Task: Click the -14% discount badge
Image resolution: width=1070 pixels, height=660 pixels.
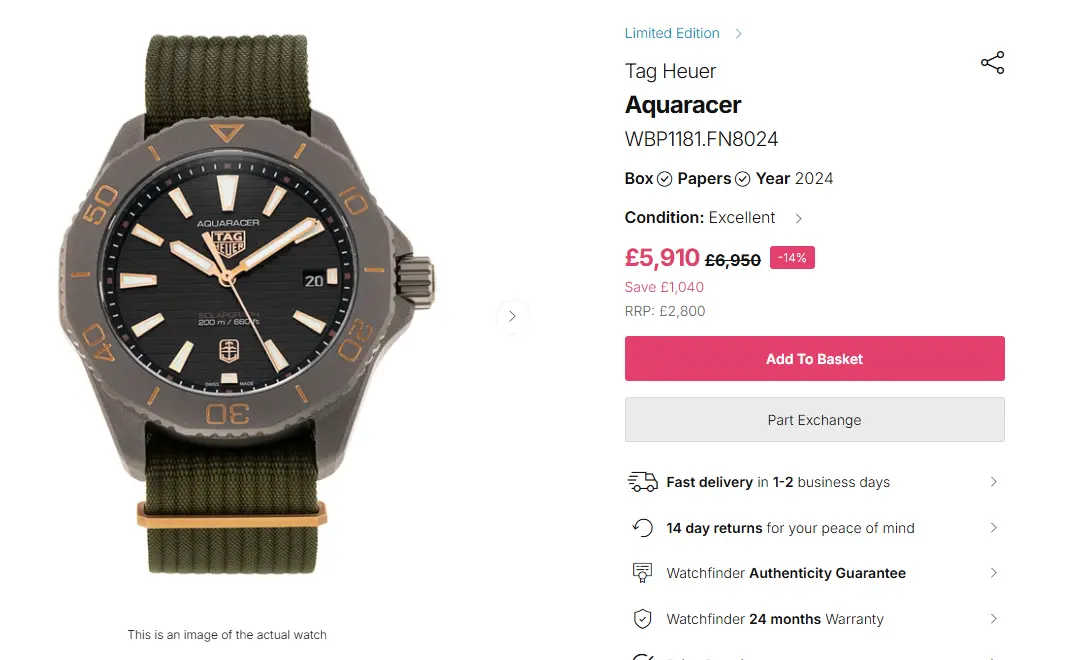Action: tap(792, 258)
